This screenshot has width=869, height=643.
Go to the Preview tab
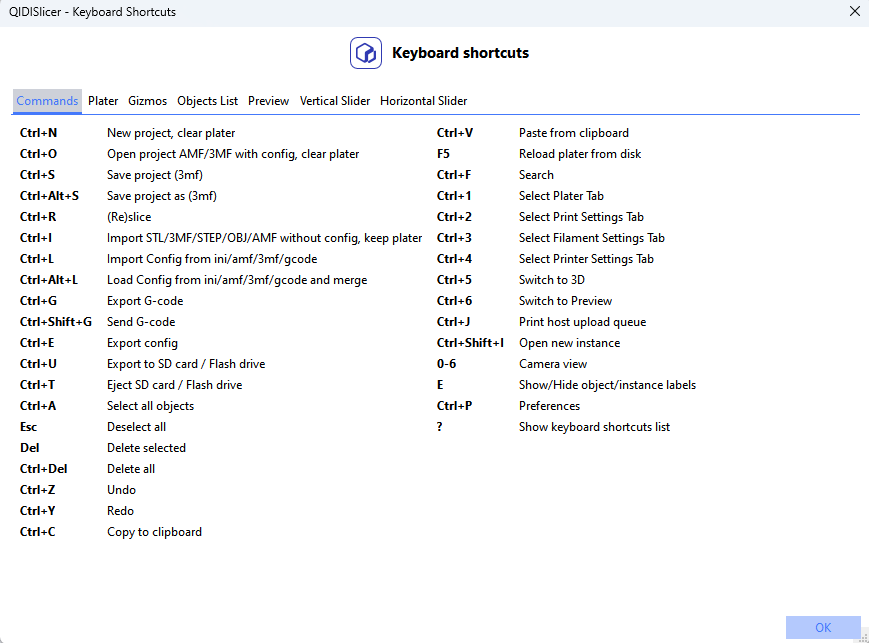(268, 101)
